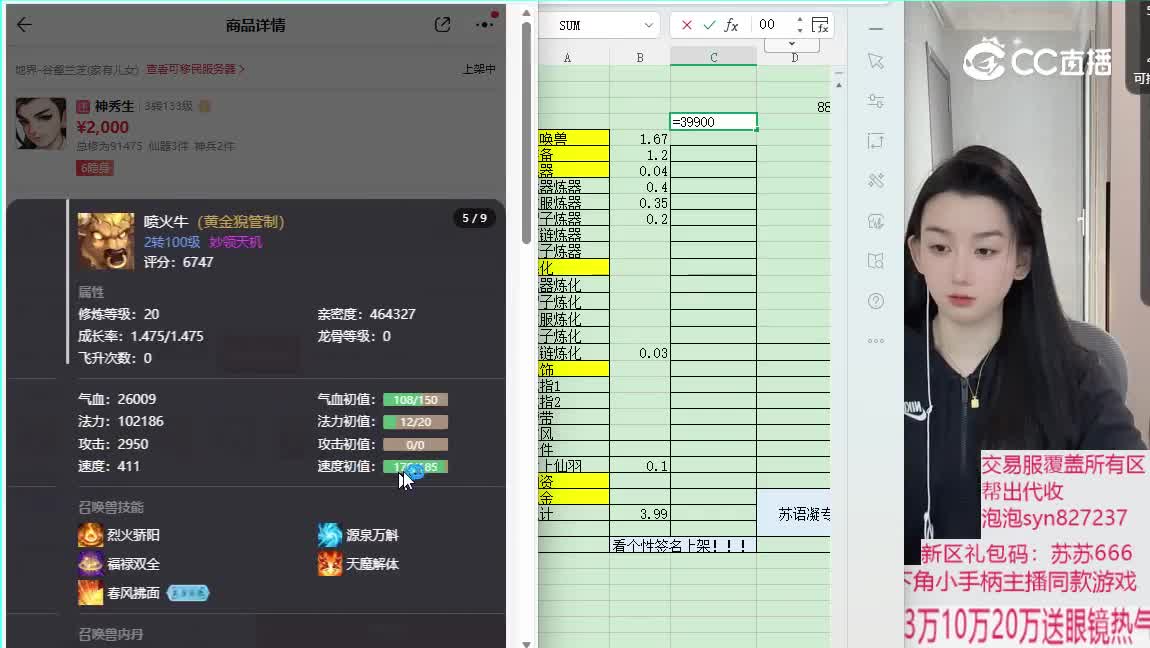This screenshot has width=1150, height=648.
Task: Click the cell being edited containing =39900
Action: (x=713, y=122)
